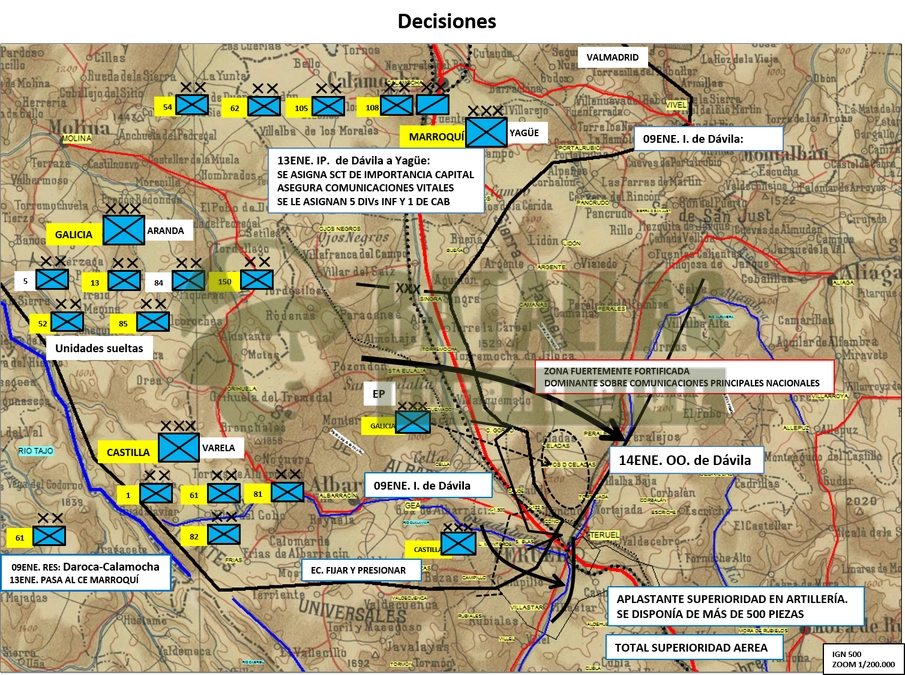Click unlabeled division symbol right of 108
905x675 pixels.
(x=433, y=105)
